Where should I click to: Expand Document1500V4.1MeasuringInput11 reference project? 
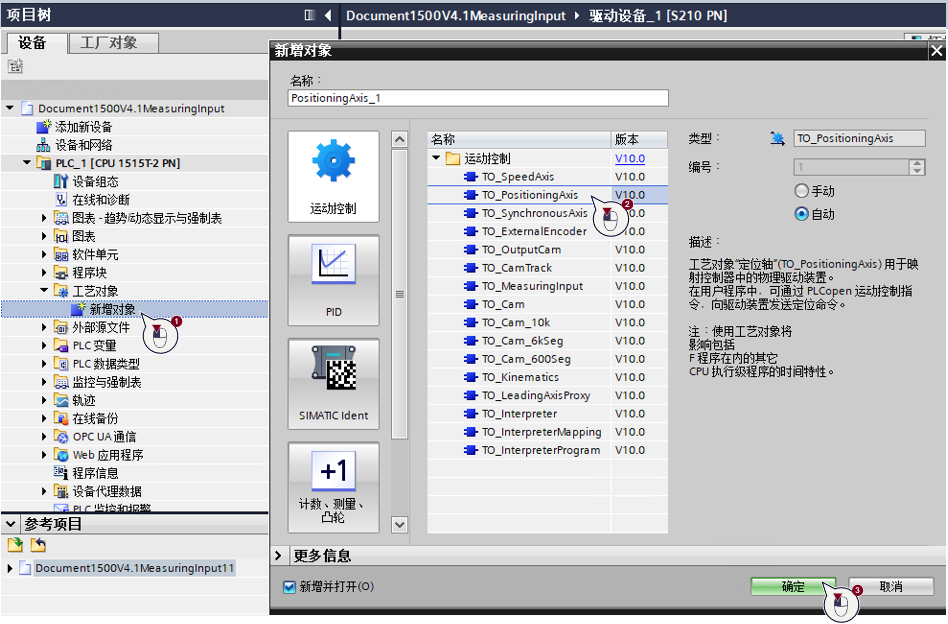(10, 568)
